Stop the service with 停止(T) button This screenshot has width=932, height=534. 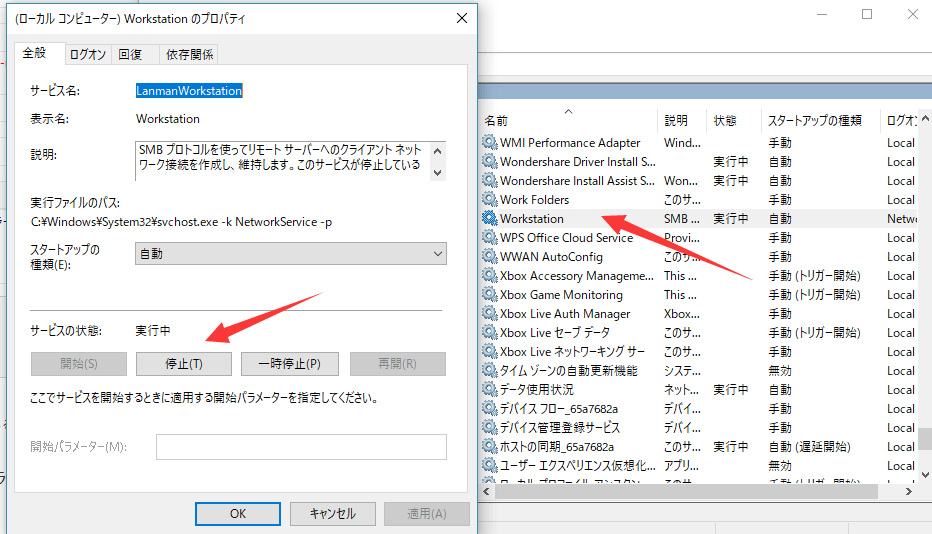point(184,364)
